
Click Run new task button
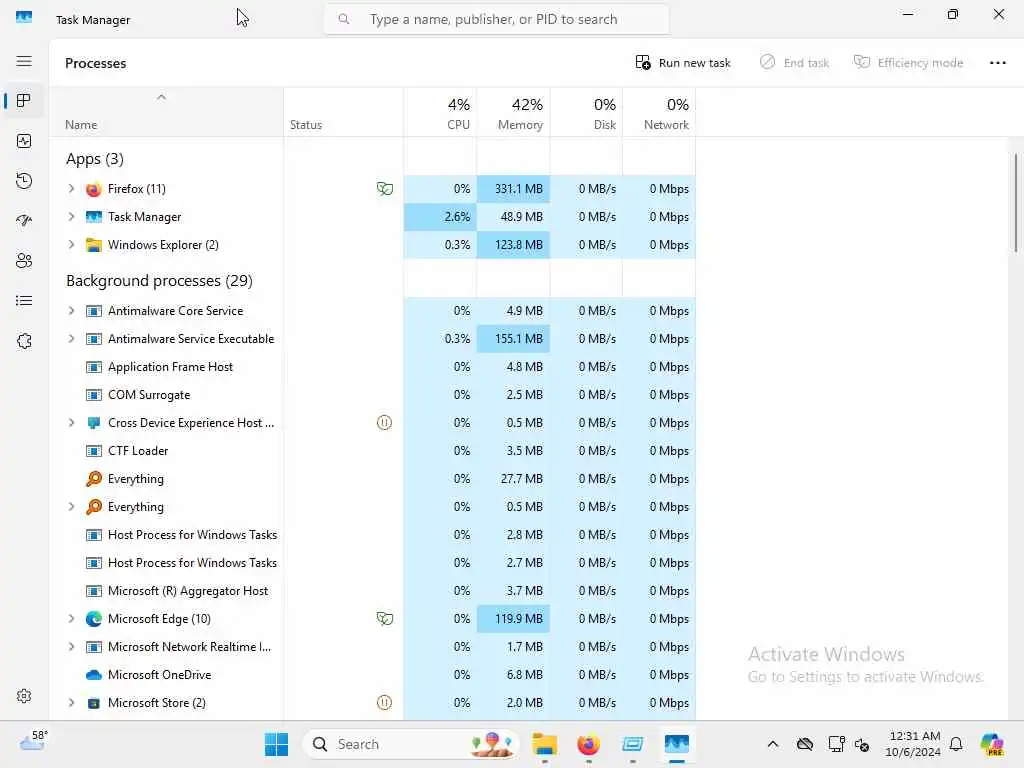682,63
